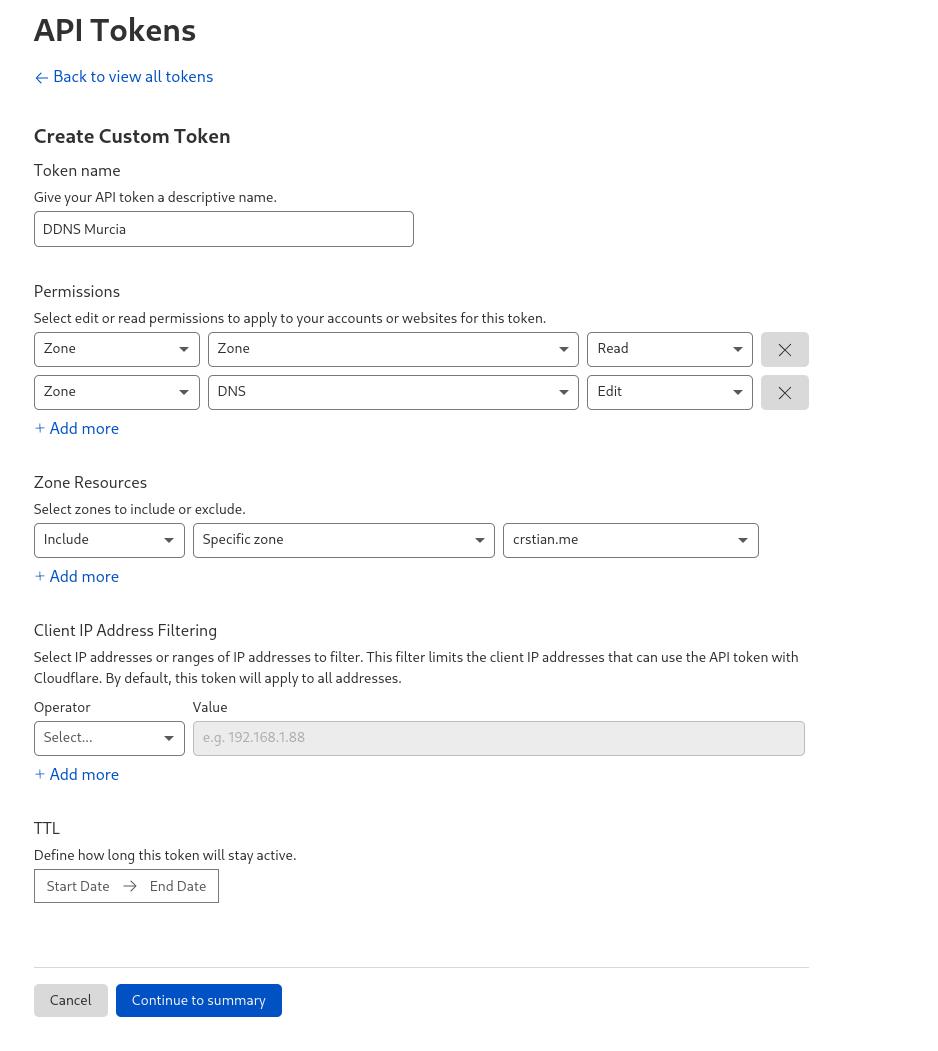The width and height of the screenshot is (938, 1051).
Task: Expand the DNS permission type dropdown
Action: click(393, 392)
